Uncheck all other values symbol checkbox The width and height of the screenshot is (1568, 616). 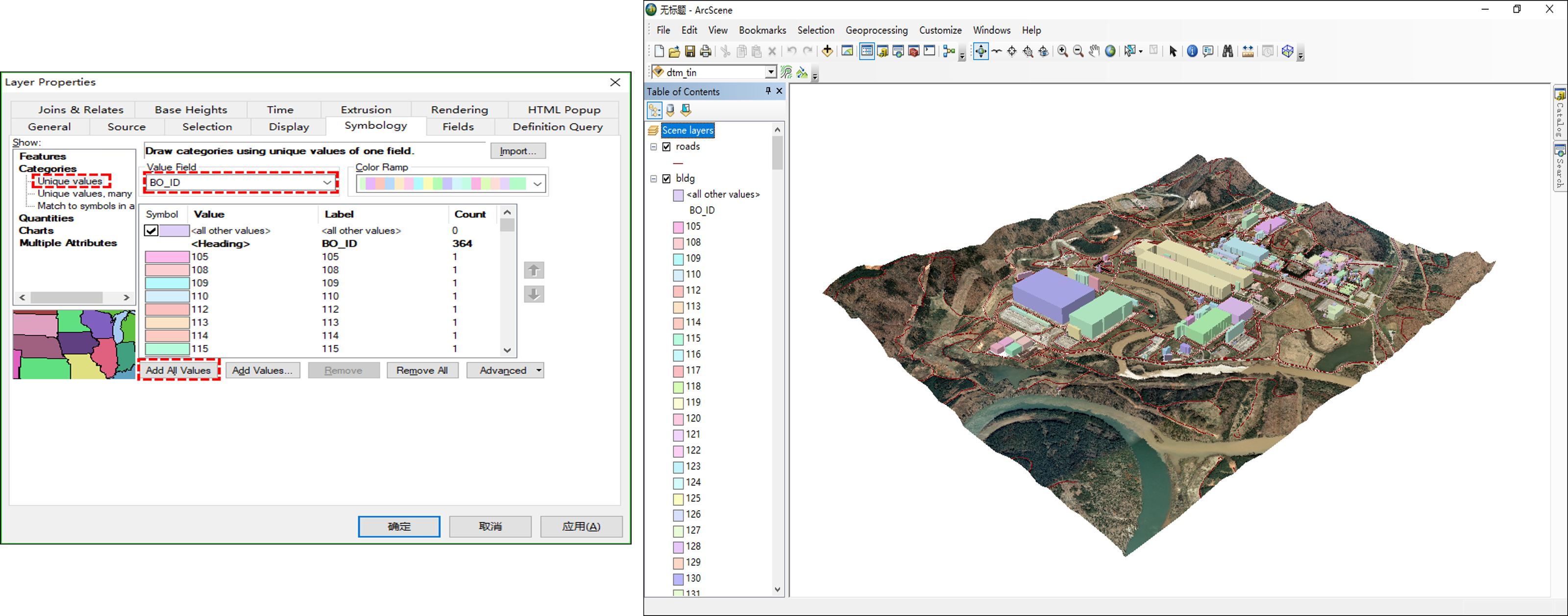coord(151,231)
